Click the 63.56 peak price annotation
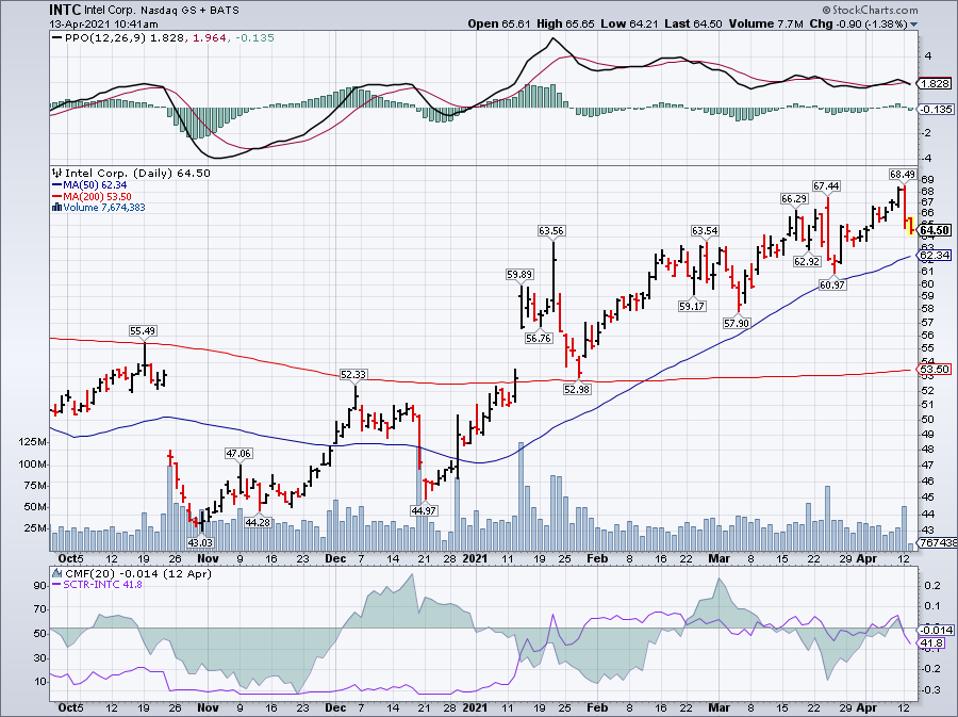Viewport: 958px width, 717px height. click(551, 230)
